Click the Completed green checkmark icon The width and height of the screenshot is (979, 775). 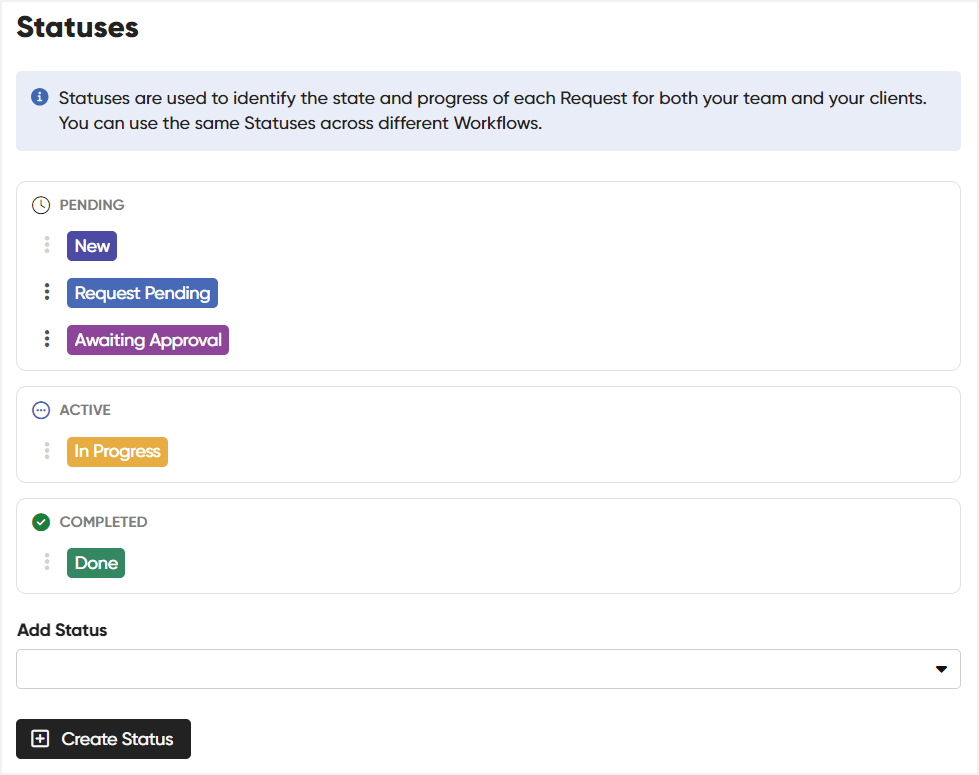coord(41,522)
